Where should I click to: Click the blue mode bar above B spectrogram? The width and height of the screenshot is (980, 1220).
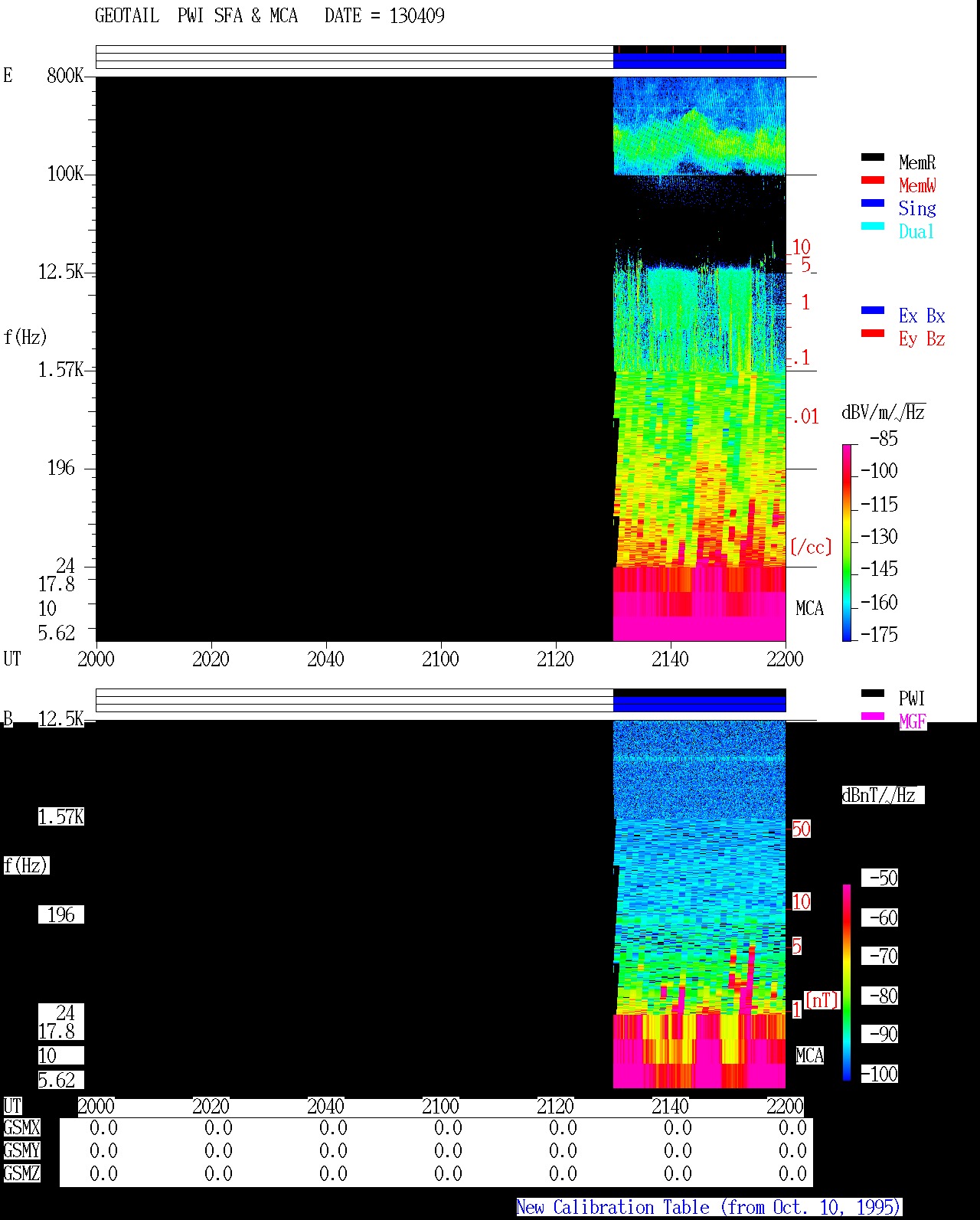tap(699, 704)
